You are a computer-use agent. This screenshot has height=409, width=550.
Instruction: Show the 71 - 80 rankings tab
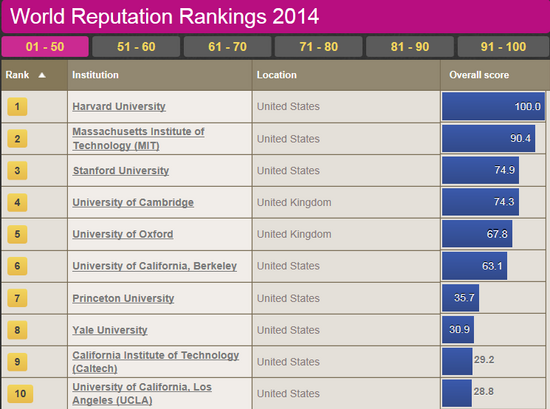pyautogui.click(x=318, y=47)
